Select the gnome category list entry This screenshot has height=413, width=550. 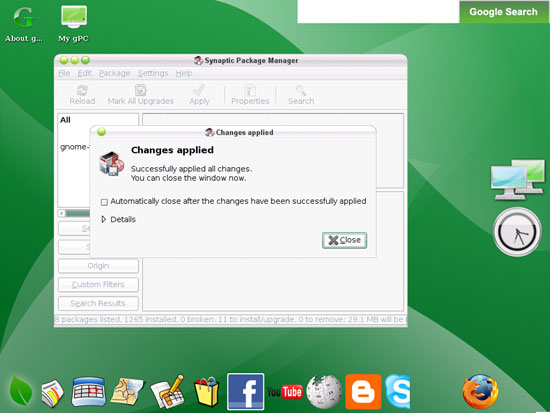click(74, 147)
